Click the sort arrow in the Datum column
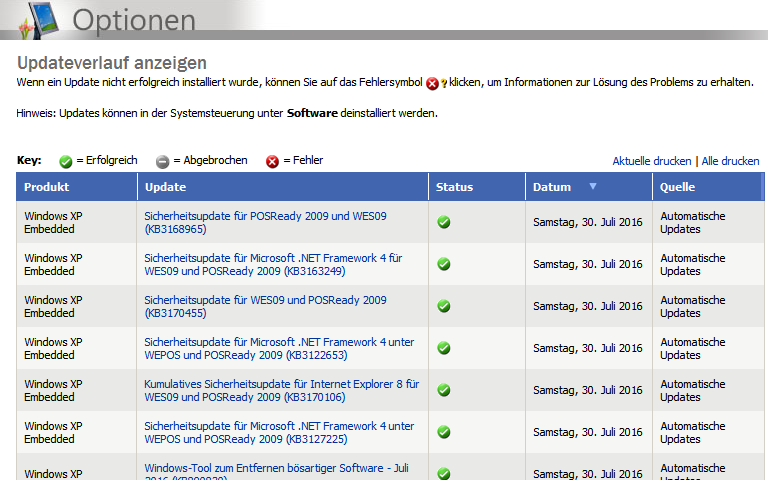The image size is (768, 480). point(593,186)
